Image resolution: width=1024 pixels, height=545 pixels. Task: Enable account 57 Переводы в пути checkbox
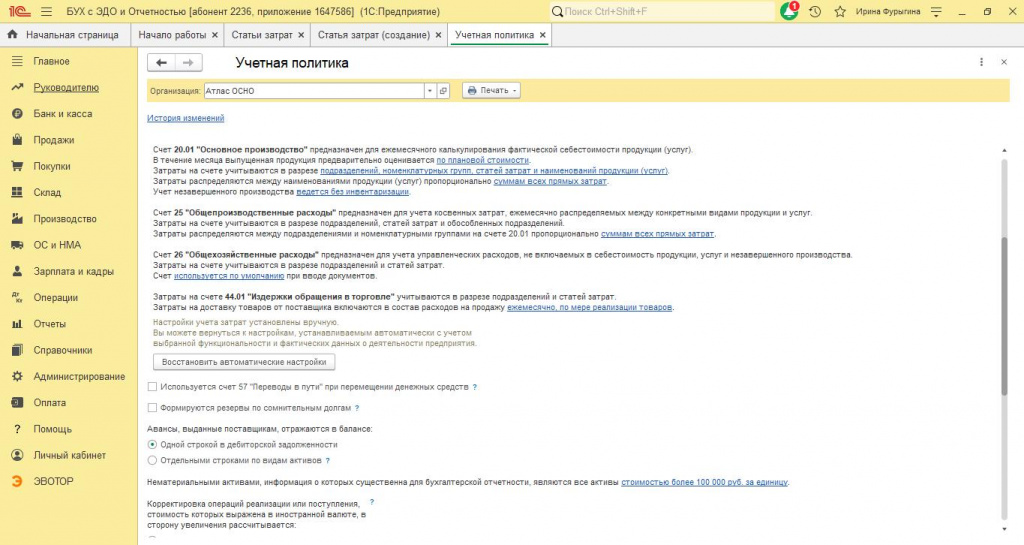tap(152, 386)
